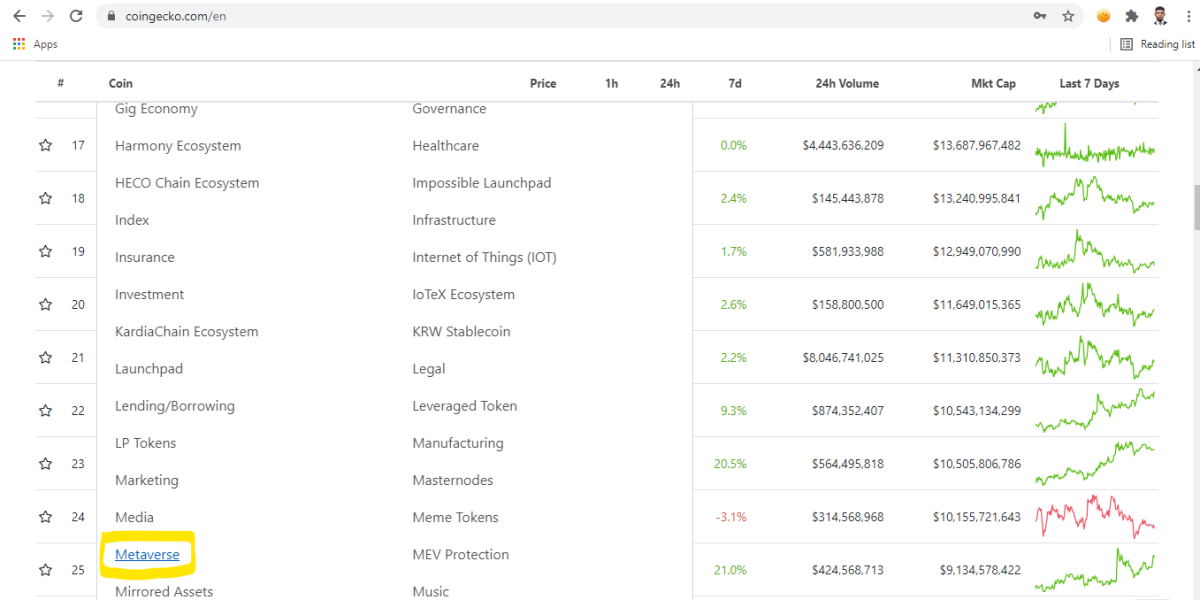Sort table by Price column
1200x600 pixels.
click(543, 83)
